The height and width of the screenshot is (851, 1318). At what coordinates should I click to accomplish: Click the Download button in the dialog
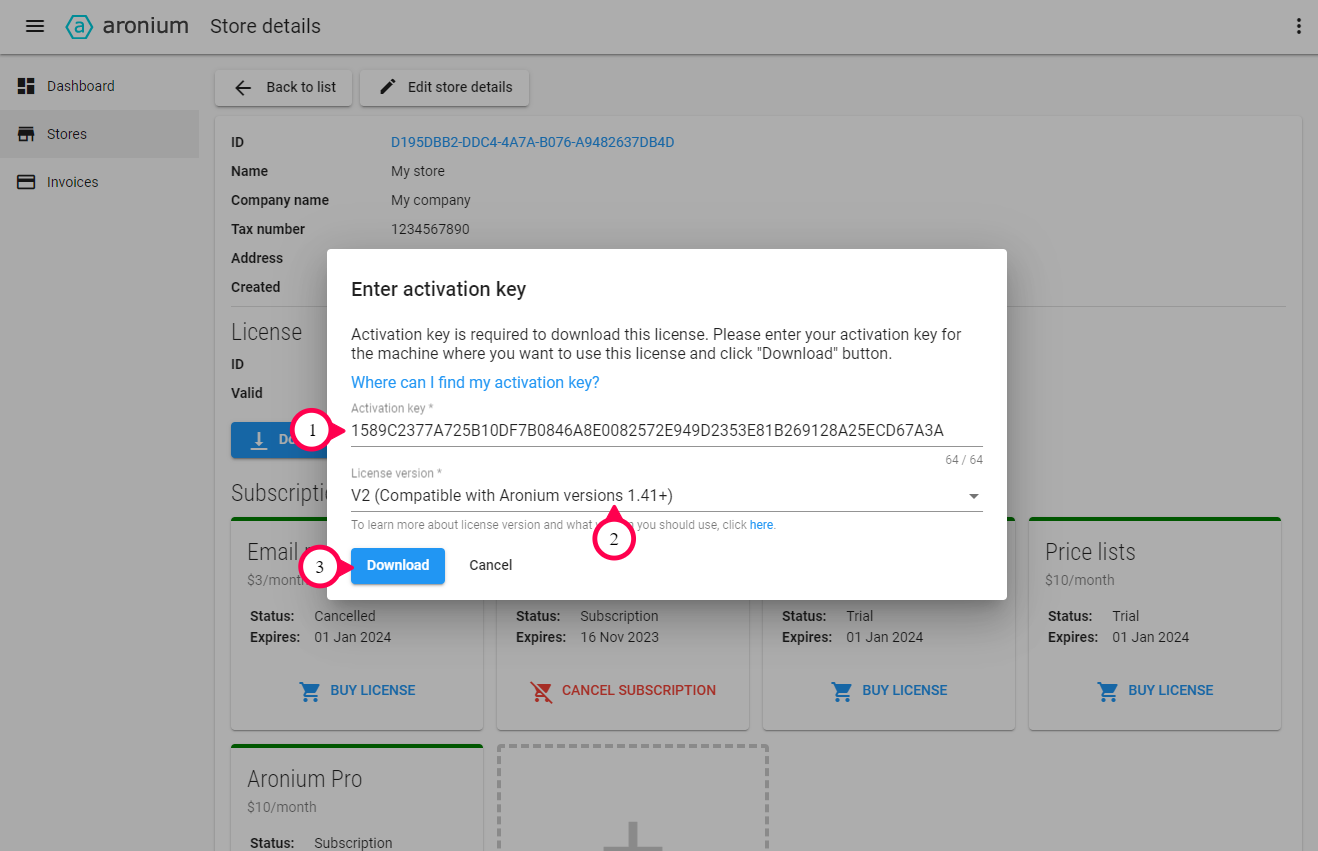point(397,565)
